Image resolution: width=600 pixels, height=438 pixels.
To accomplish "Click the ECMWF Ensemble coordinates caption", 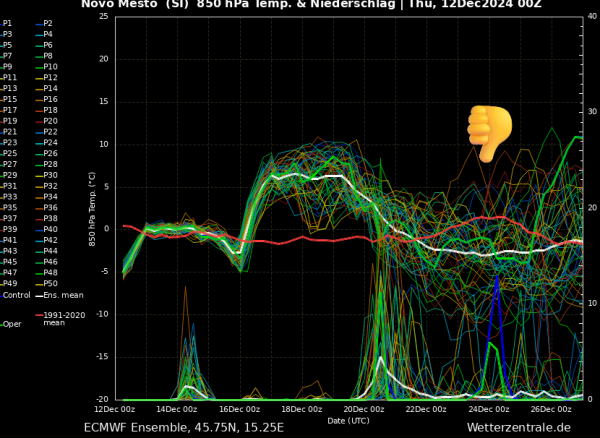I will pyautogui.click(x=184, y=427).
